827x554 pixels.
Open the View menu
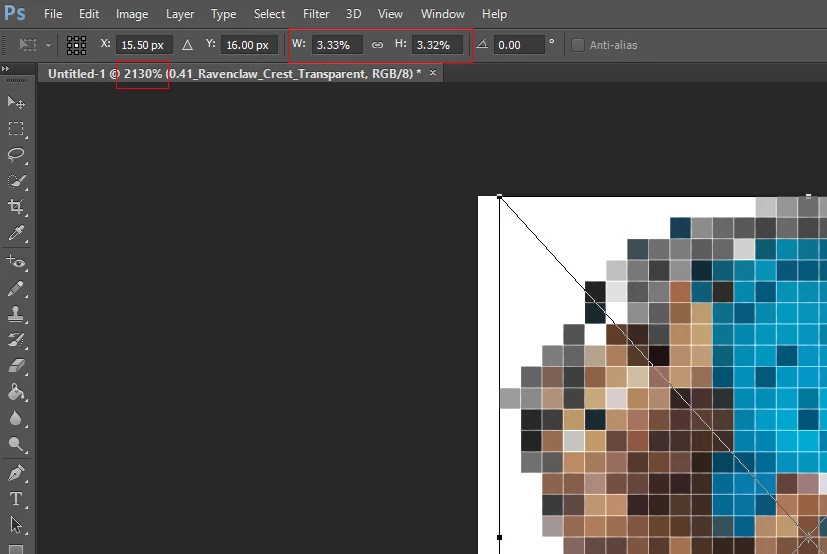pyautogui.click(x=390, y=14)
